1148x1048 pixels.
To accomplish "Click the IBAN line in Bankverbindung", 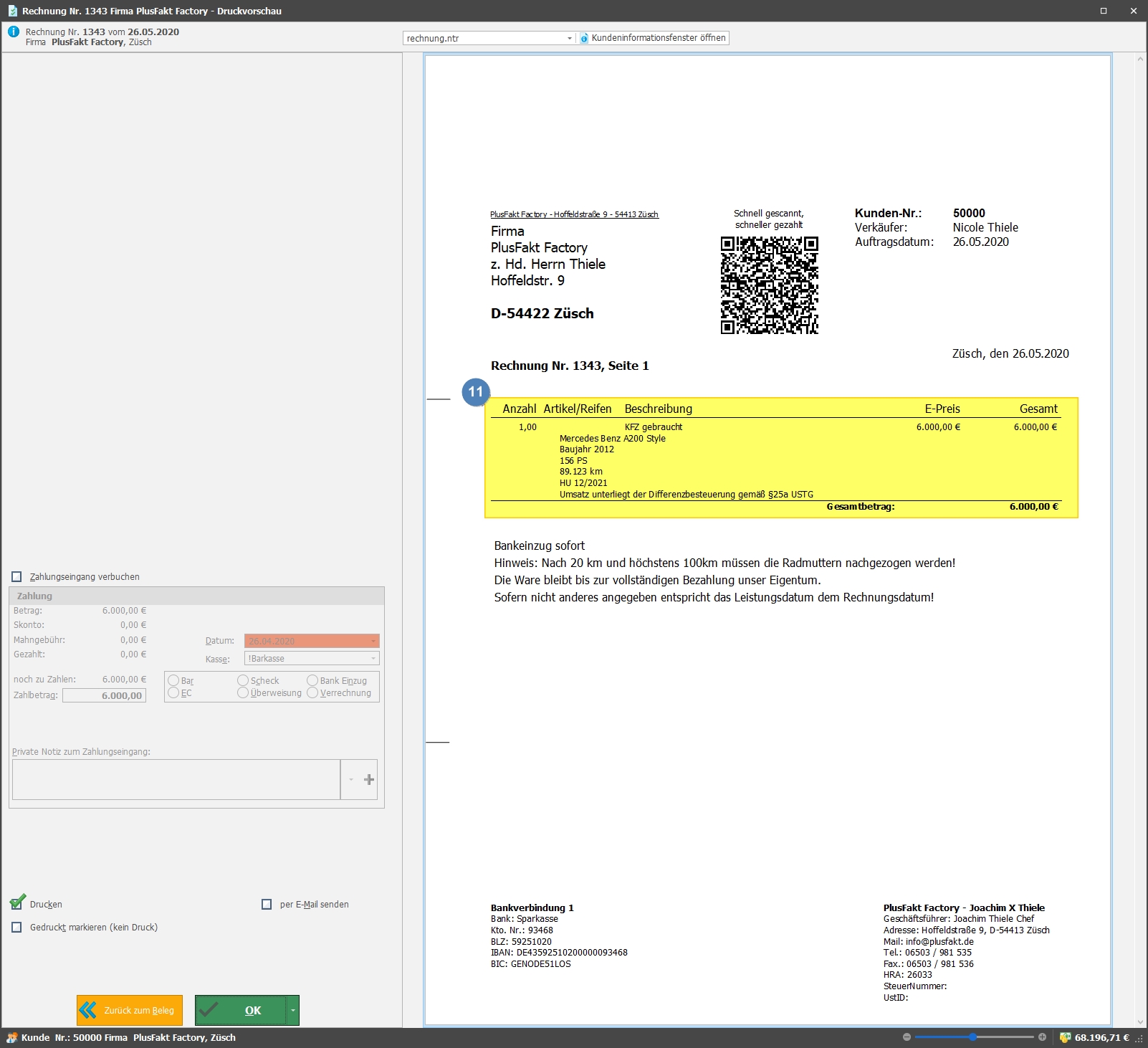I will 559,953.
